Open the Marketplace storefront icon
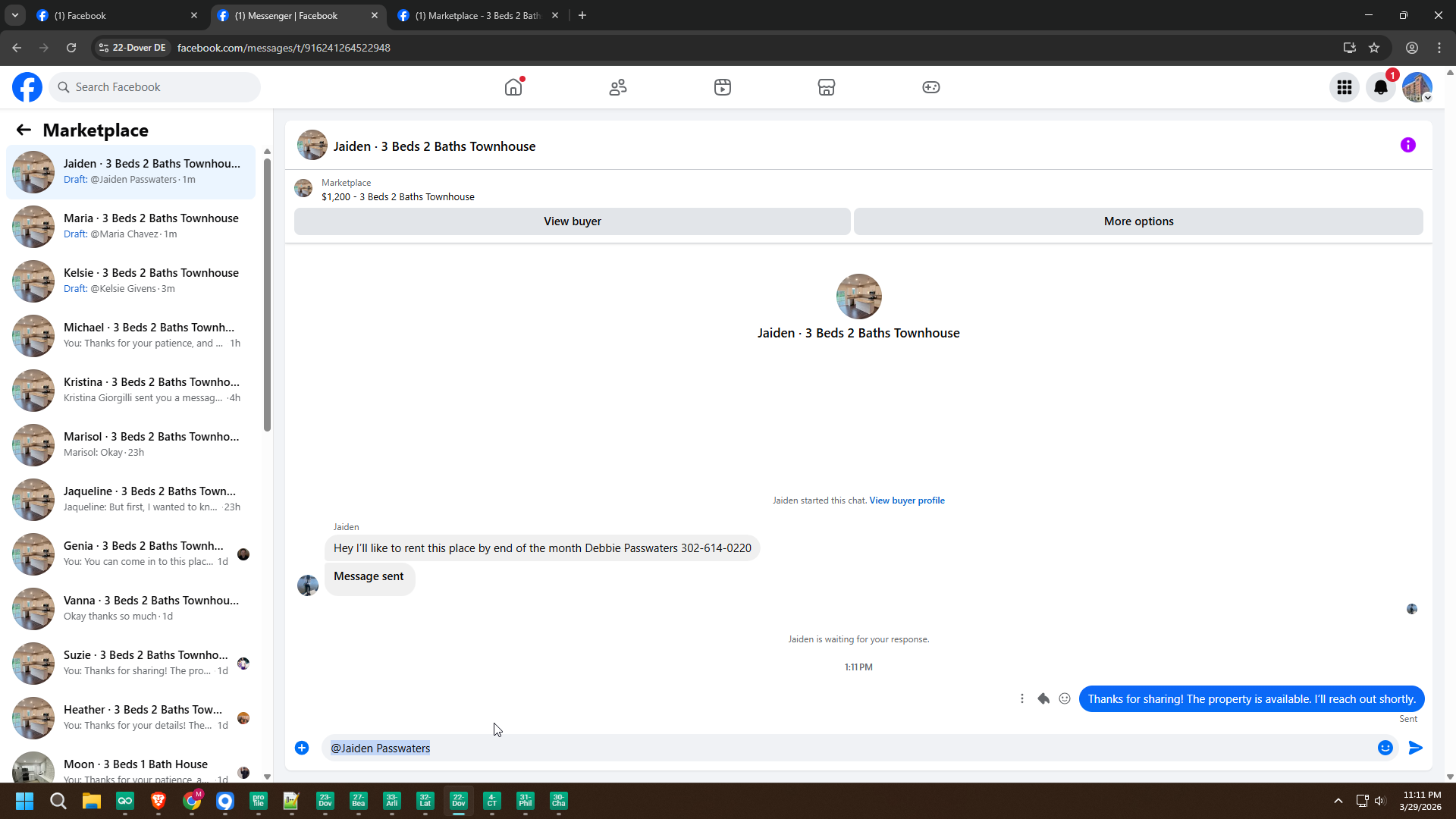The image size is (1456, 819). pyautogui.click(x=827, y=87)
